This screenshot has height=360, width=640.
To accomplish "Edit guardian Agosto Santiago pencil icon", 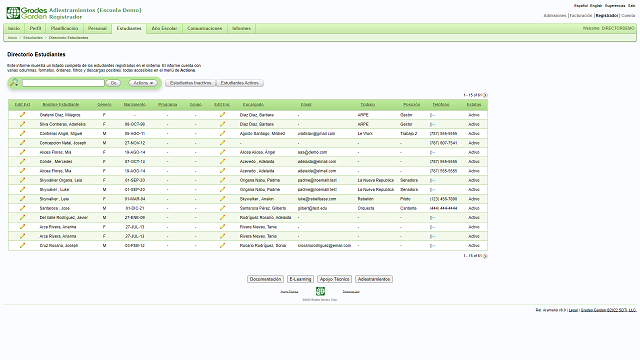I will (222, 133).
